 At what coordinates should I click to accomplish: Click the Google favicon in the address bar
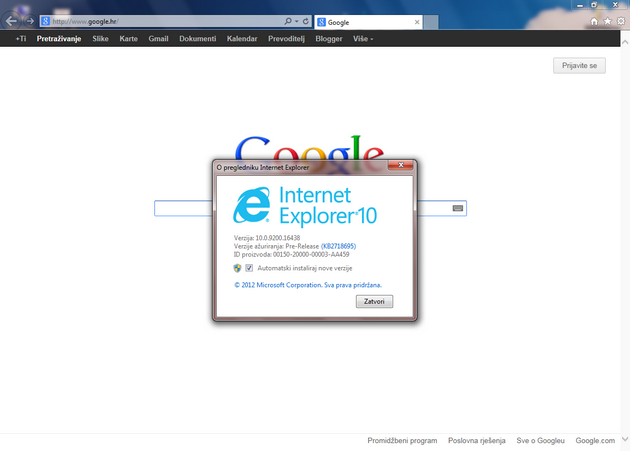[45, 21]
